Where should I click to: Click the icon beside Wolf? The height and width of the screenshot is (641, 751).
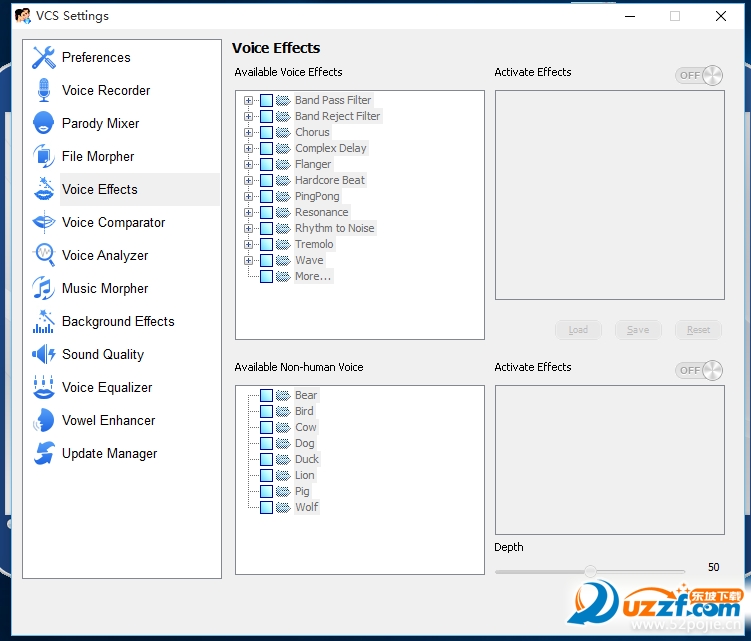tap(283, 507)
